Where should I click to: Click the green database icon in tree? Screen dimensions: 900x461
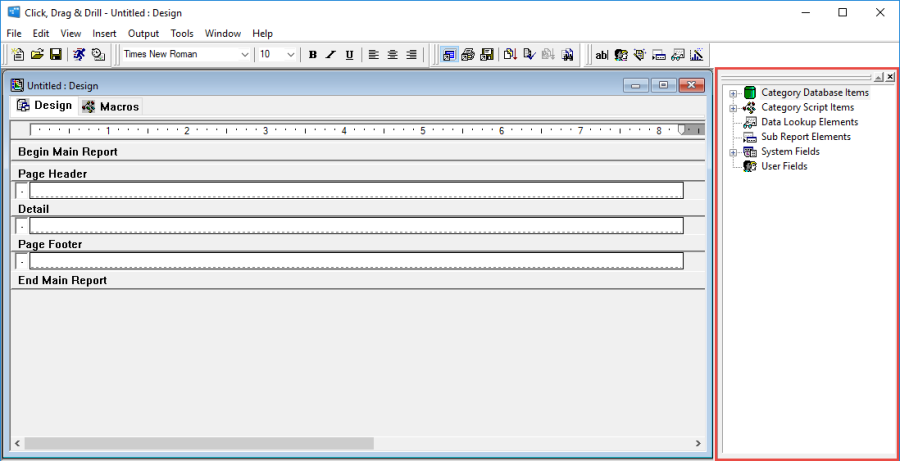750,93
